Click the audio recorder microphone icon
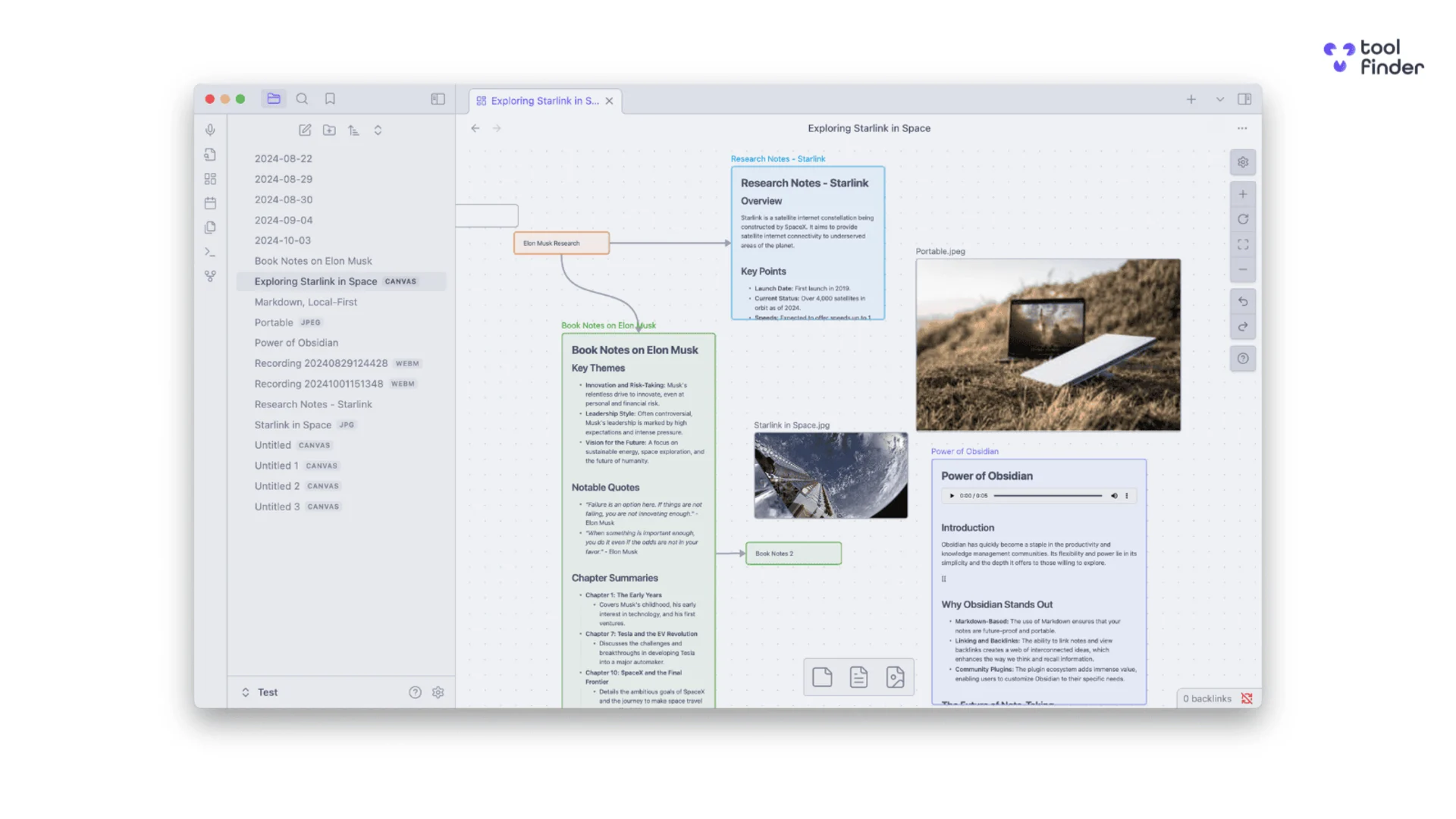1456x819 pixels. 210,130
